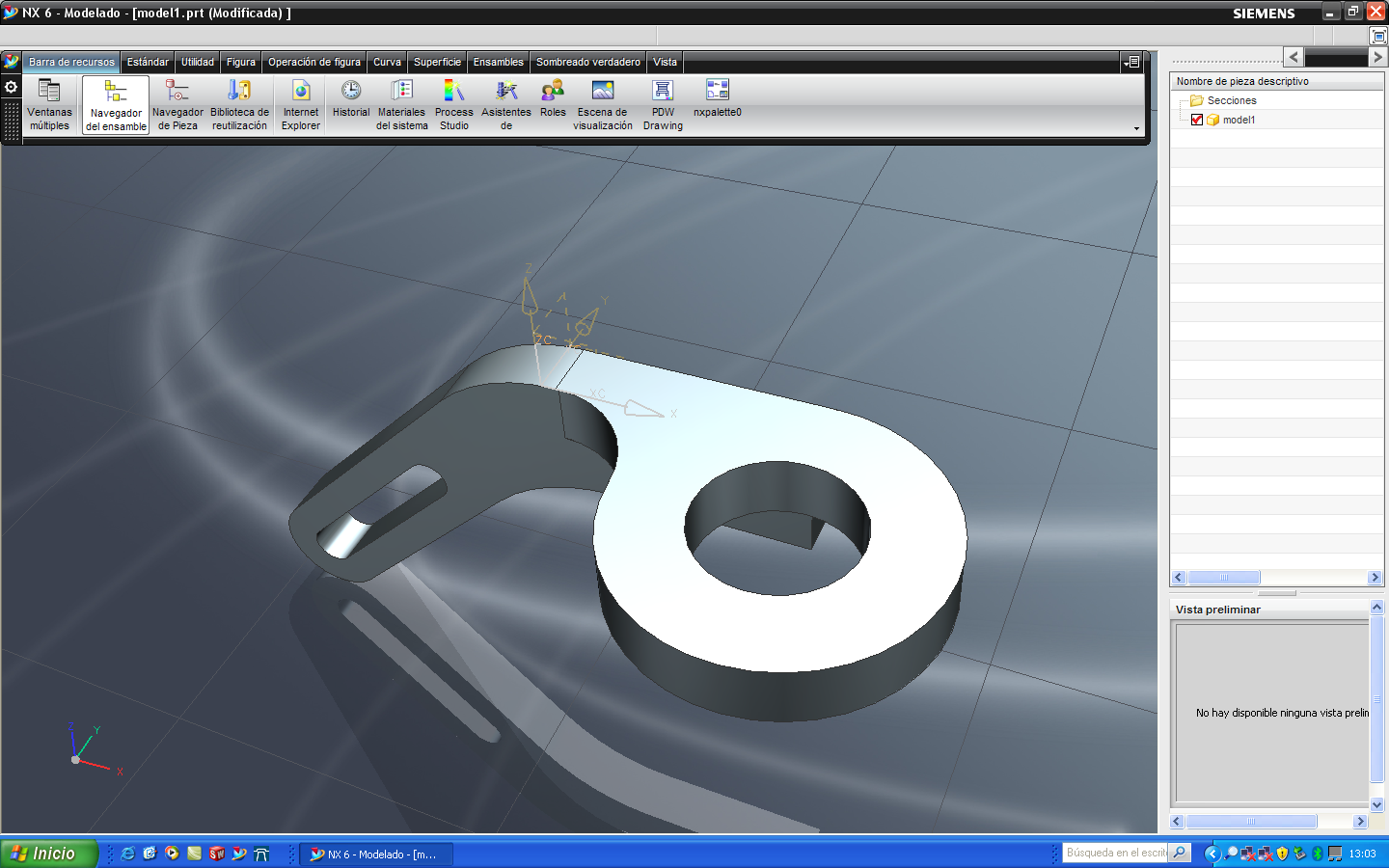The width and height of the screenshot is (1389, 868).
Task: Open the Historial panel
Action: 351,98
